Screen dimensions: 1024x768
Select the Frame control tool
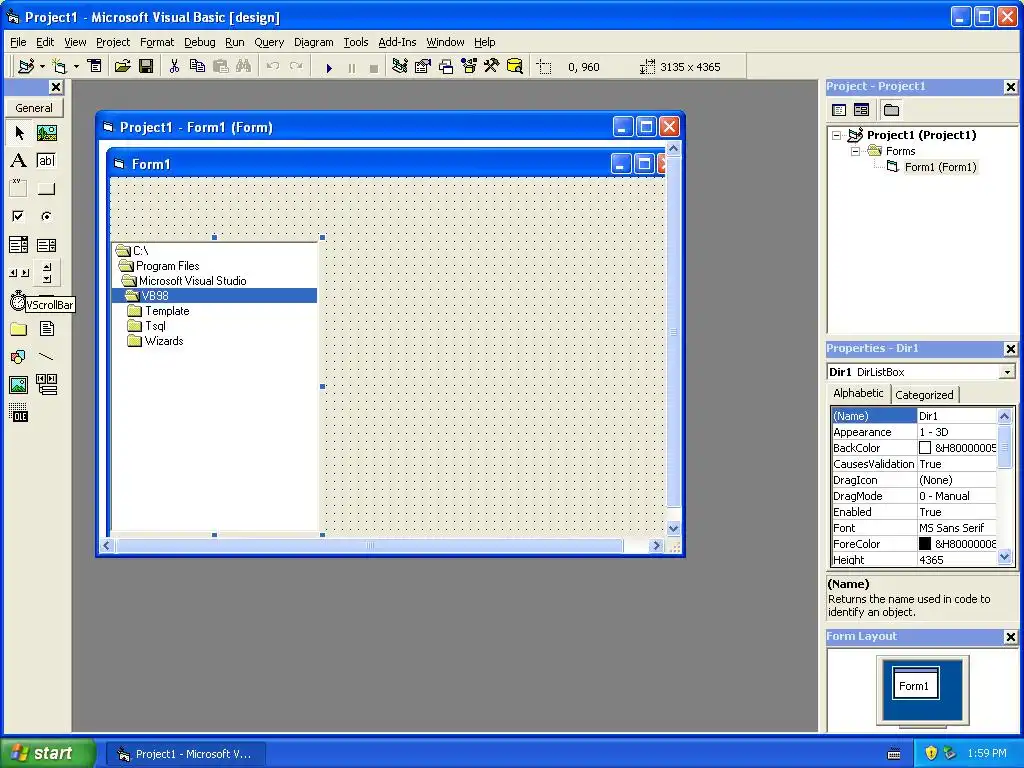[19, 189]
